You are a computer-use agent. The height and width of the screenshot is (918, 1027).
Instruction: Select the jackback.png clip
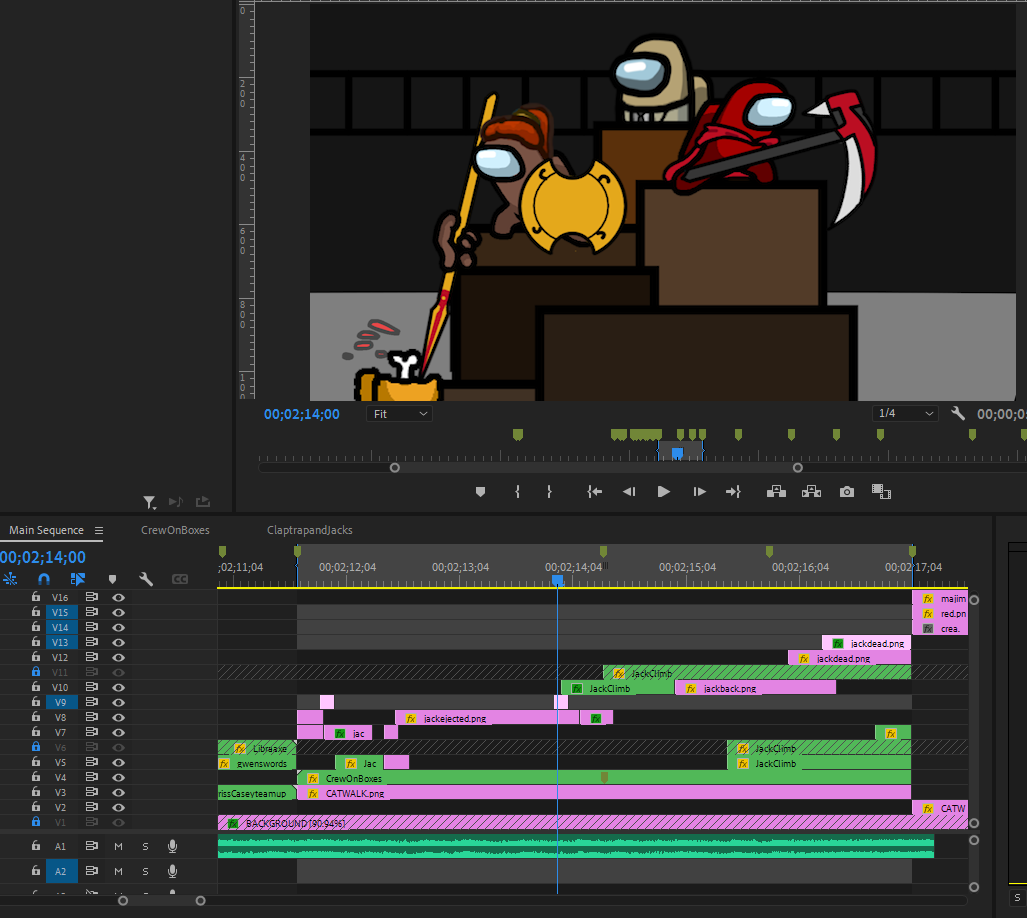click(755, 688)
